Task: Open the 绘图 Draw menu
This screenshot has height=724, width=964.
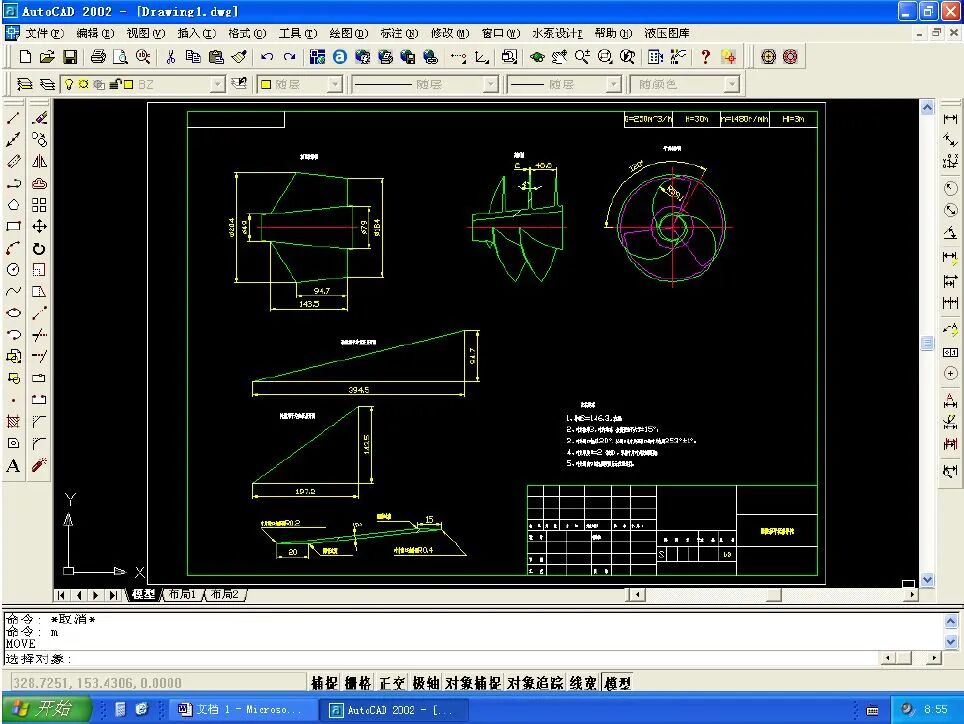Action: click(x=349, y=33)
